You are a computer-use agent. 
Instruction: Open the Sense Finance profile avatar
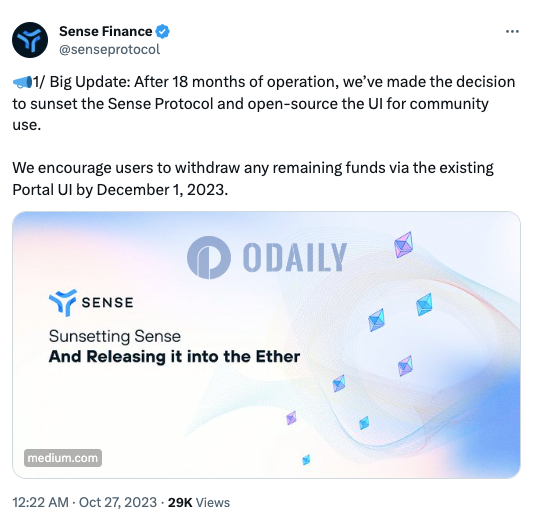[x=30, y=40]
